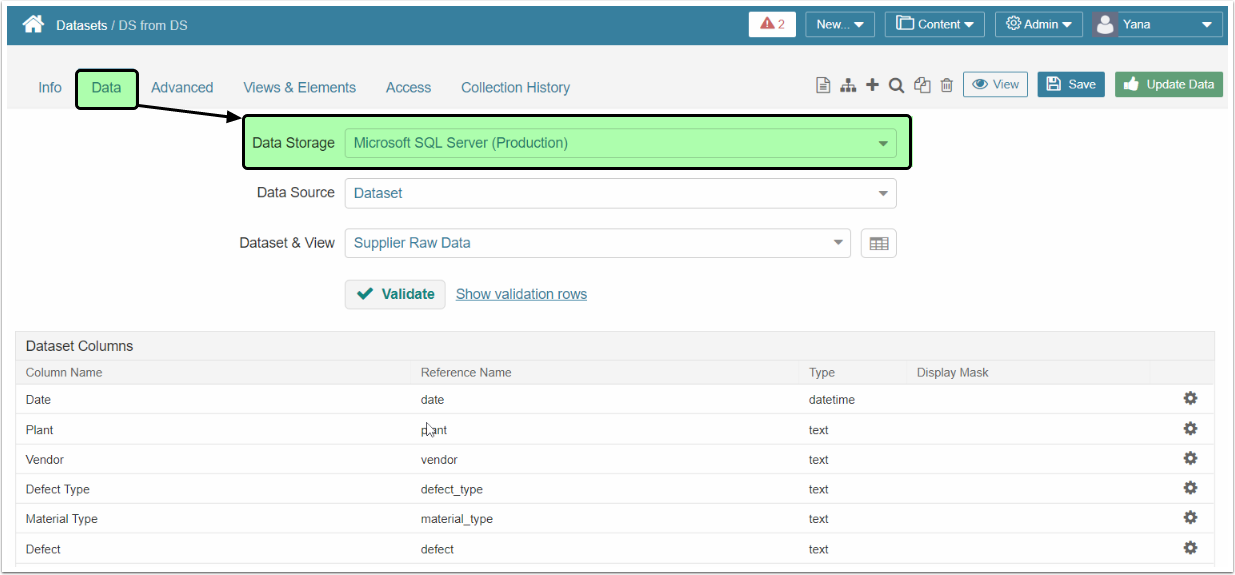Image resolution: width=1235 pixels, height=575 pixels.
Task: Expand the Data Storage dropdown
Action: click(x=620, y=143)
